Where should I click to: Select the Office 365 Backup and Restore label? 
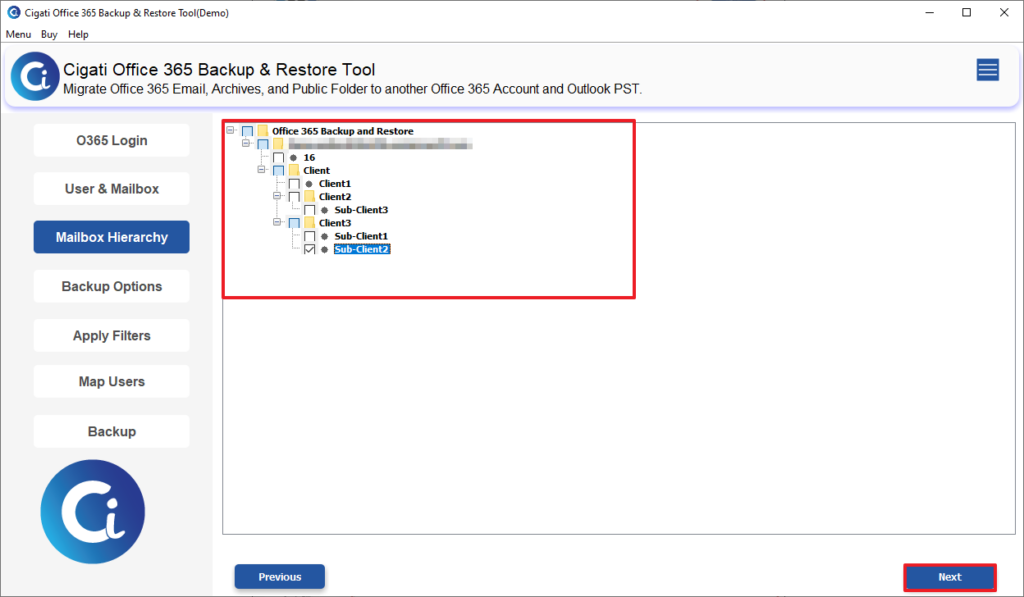click(343, 131)
